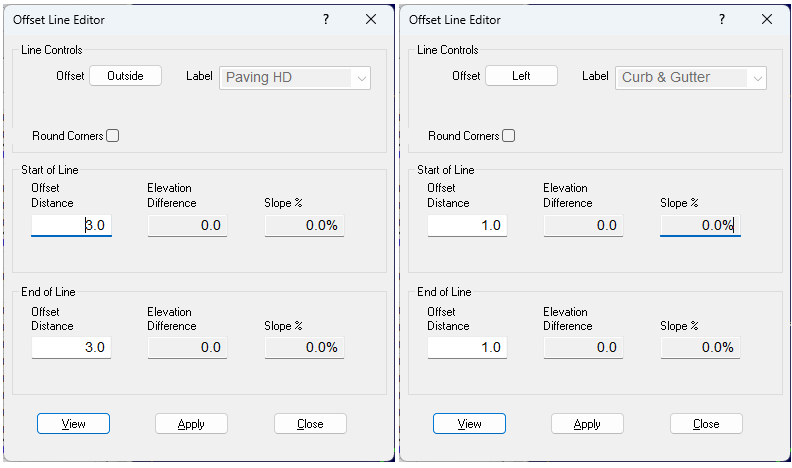Image resolution: width=792 pixels, height=468 pixels.
Task: Click Start of Line offset distance field showing 3.0
Action: pos(71,226)
